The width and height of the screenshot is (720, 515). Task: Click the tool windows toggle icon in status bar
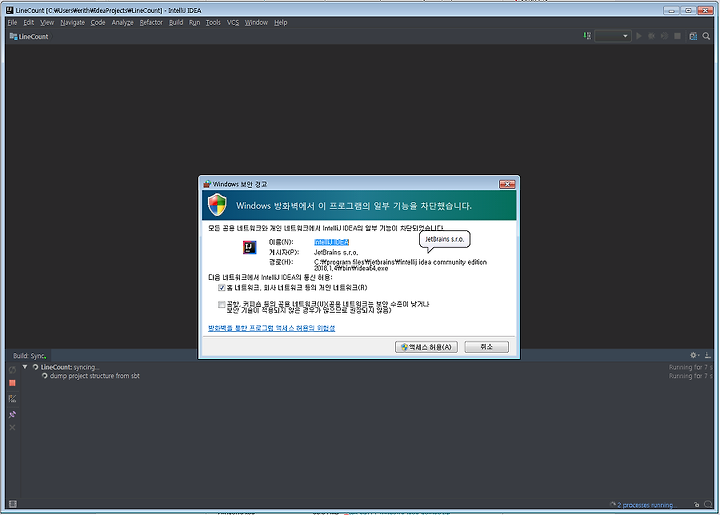tap(13, 504)
